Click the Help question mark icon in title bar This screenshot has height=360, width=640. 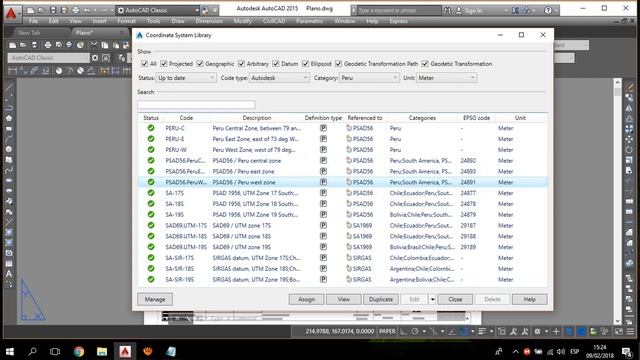click(x=548, y=10)
